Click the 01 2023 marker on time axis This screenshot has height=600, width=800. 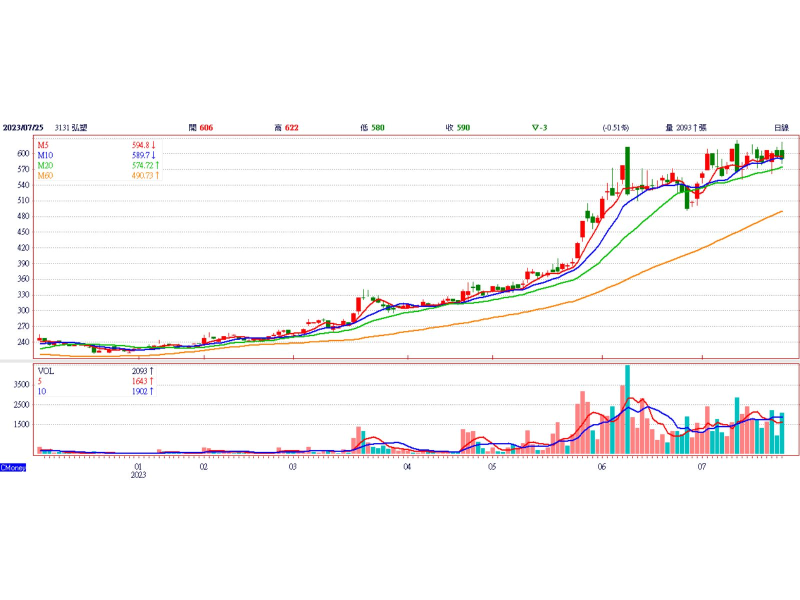point(139,470)
